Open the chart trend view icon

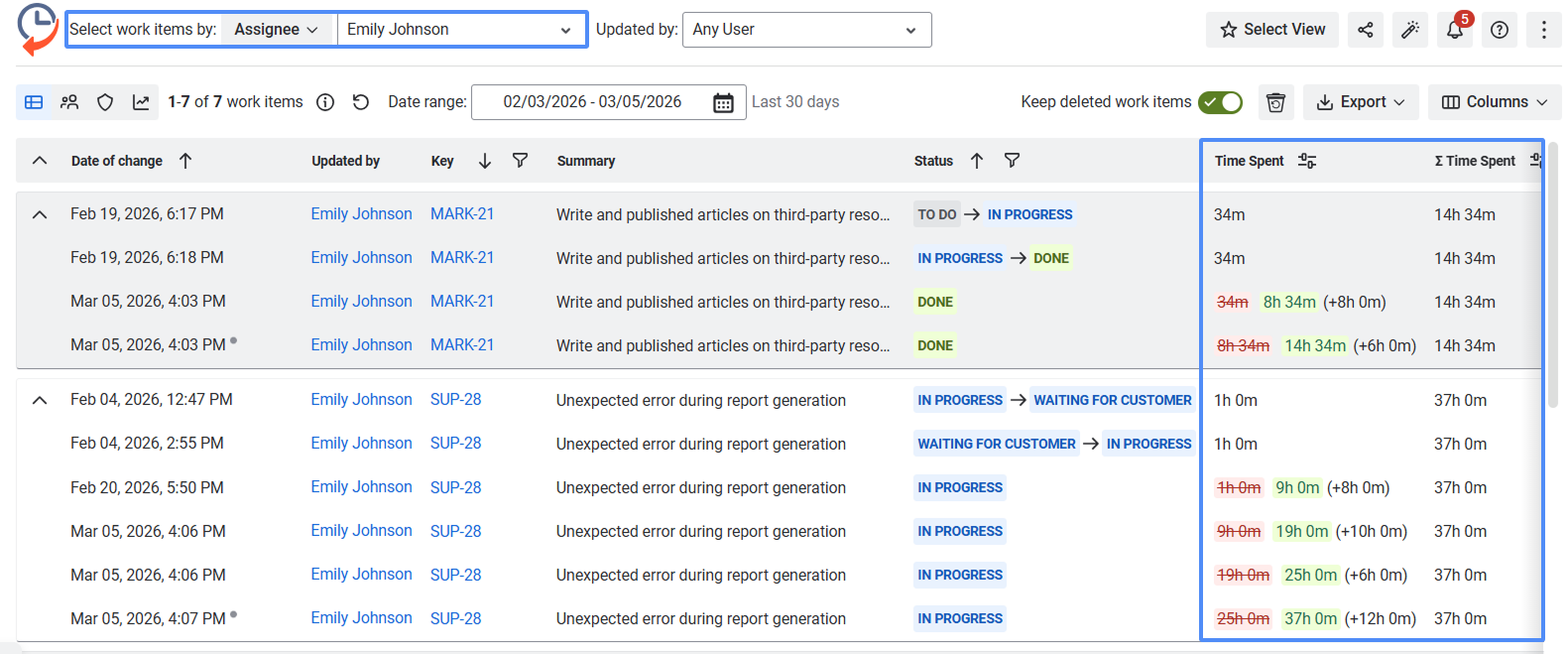coord(141,102)
